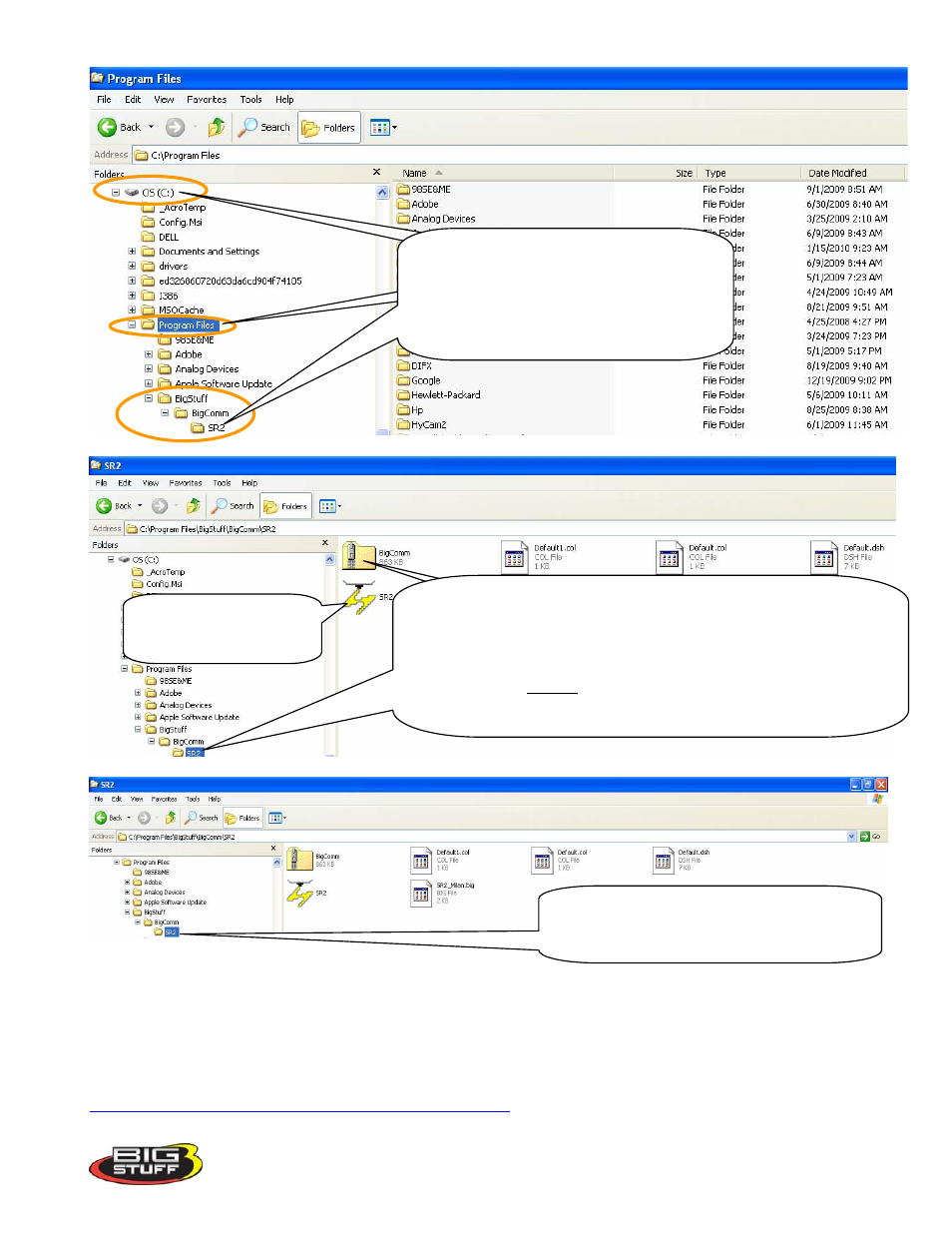Expand I386 folder tree node
Screen dimensions: 952x1233
tap(132, 296)
